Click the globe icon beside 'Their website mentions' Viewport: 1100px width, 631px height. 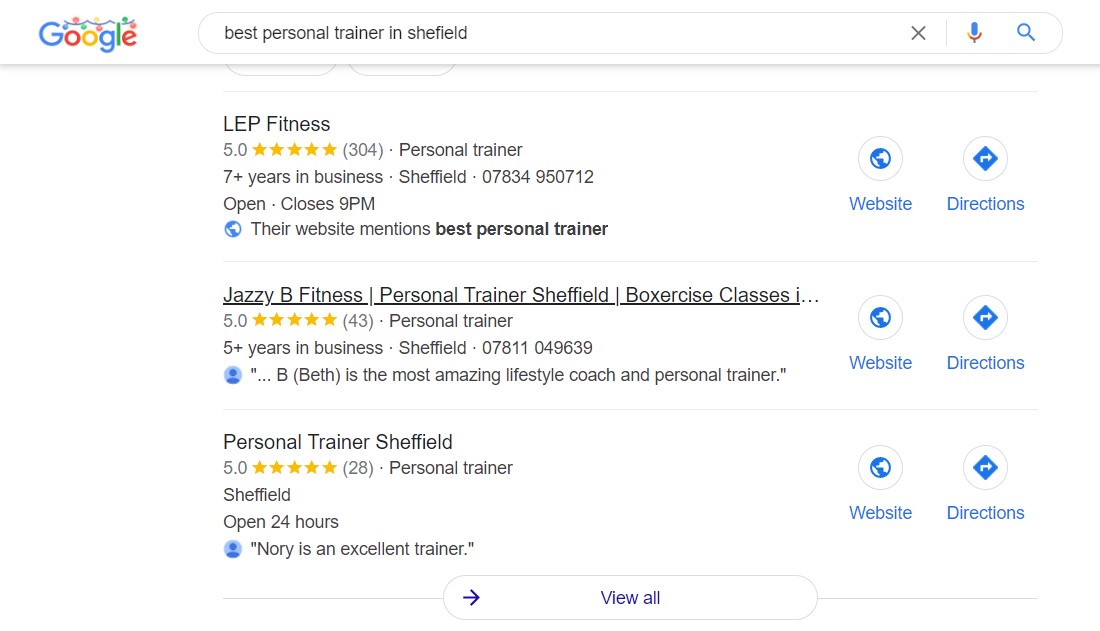232,228
